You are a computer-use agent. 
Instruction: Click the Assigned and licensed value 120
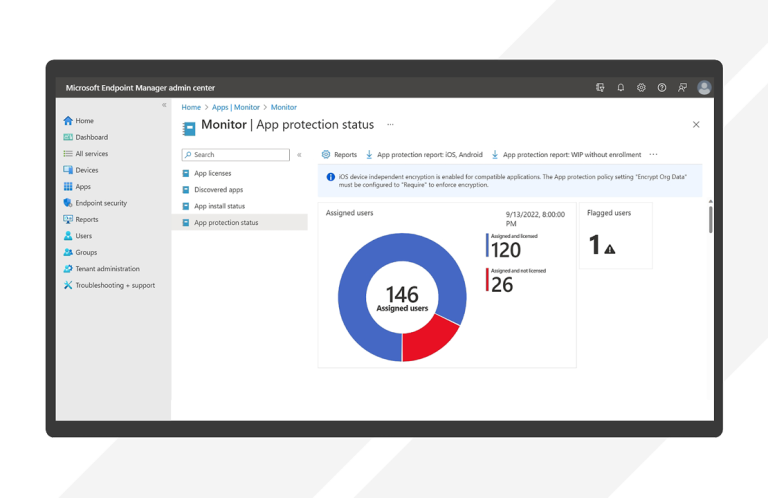pos(505,250)
